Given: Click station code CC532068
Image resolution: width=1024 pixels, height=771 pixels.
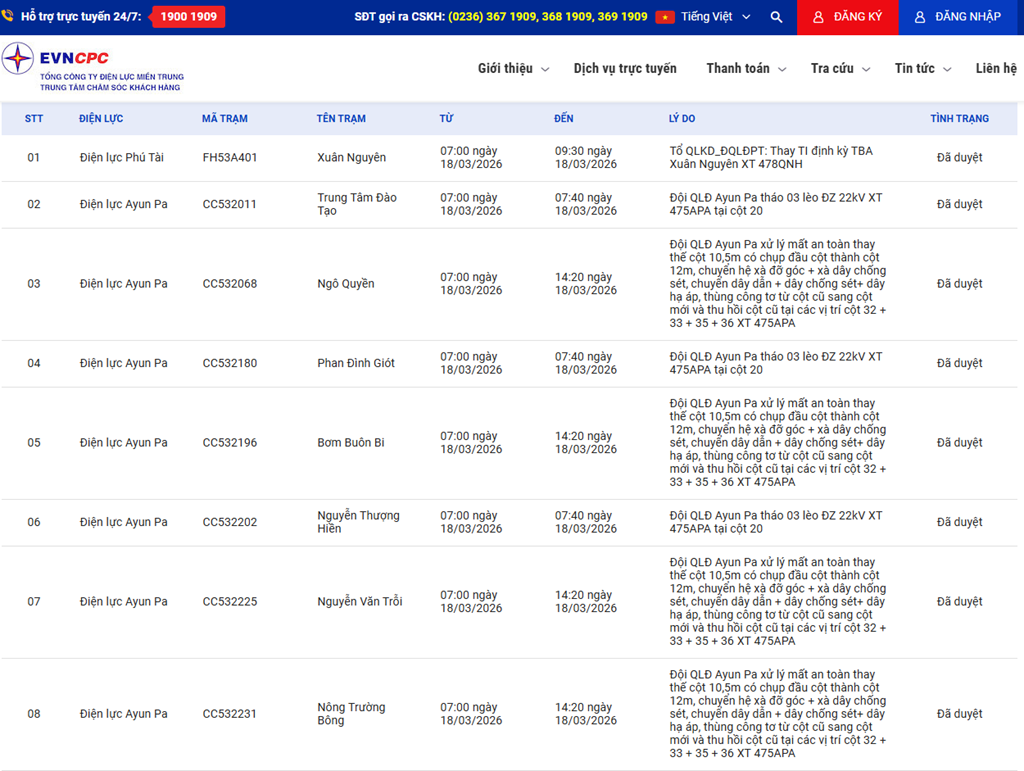Looking at the screenshot, I should pos(229,284).
